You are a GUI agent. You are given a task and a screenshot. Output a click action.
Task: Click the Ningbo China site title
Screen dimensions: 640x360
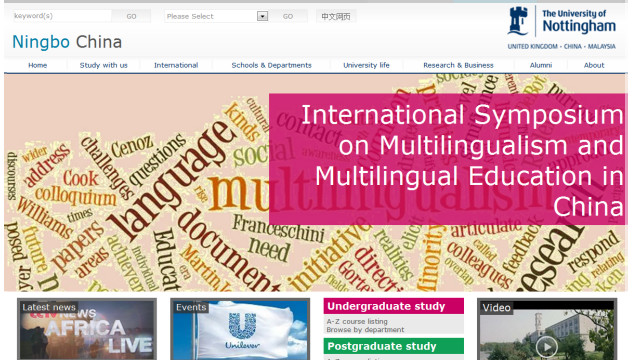[x=67, y=42]
